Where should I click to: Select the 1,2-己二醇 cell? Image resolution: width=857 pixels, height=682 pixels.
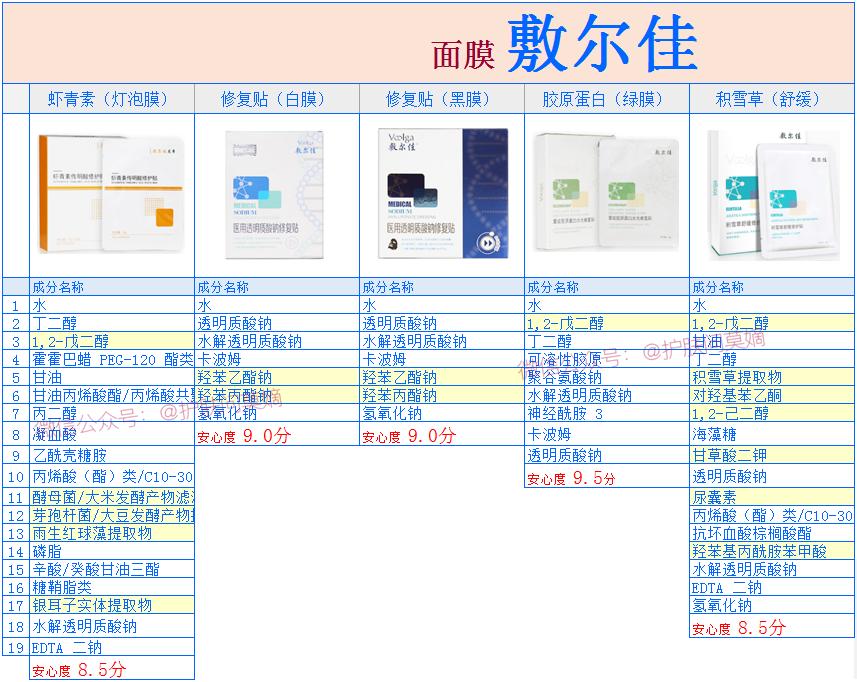point(772,413)
